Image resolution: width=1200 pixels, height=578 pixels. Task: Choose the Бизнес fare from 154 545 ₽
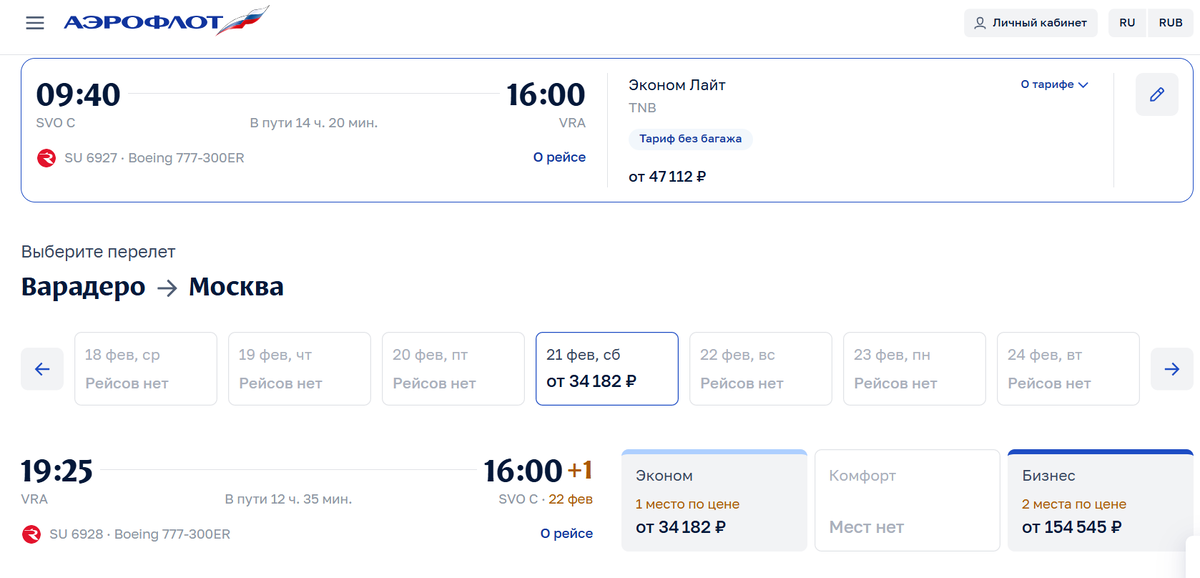tap(1100, 501)
